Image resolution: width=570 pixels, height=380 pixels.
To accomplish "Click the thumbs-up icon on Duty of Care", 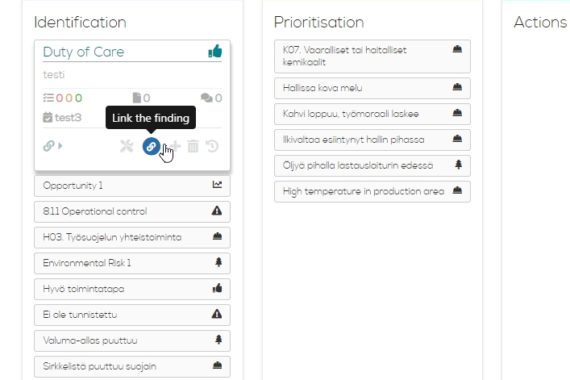I will [215, 51].
